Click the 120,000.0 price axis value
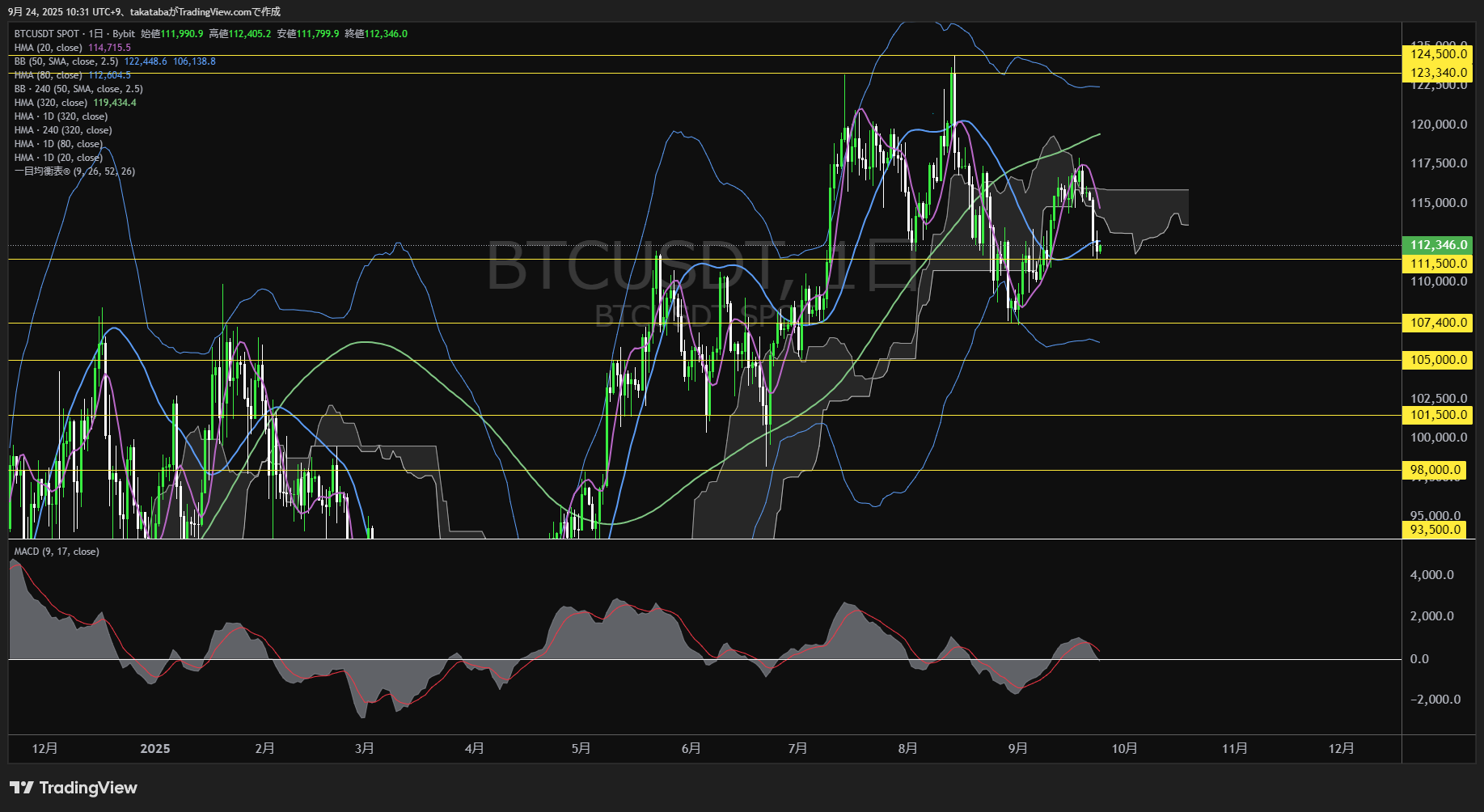Image resolution: width=1484 pixels, height=812 pixels. 1439,125
